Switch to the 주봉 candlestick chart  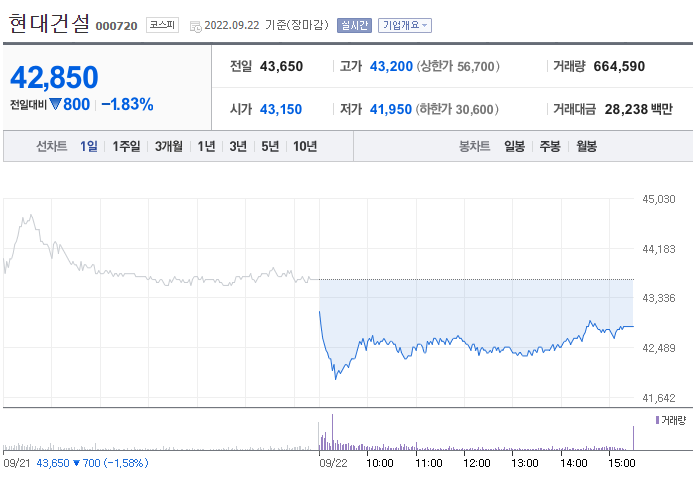(550, 146)
